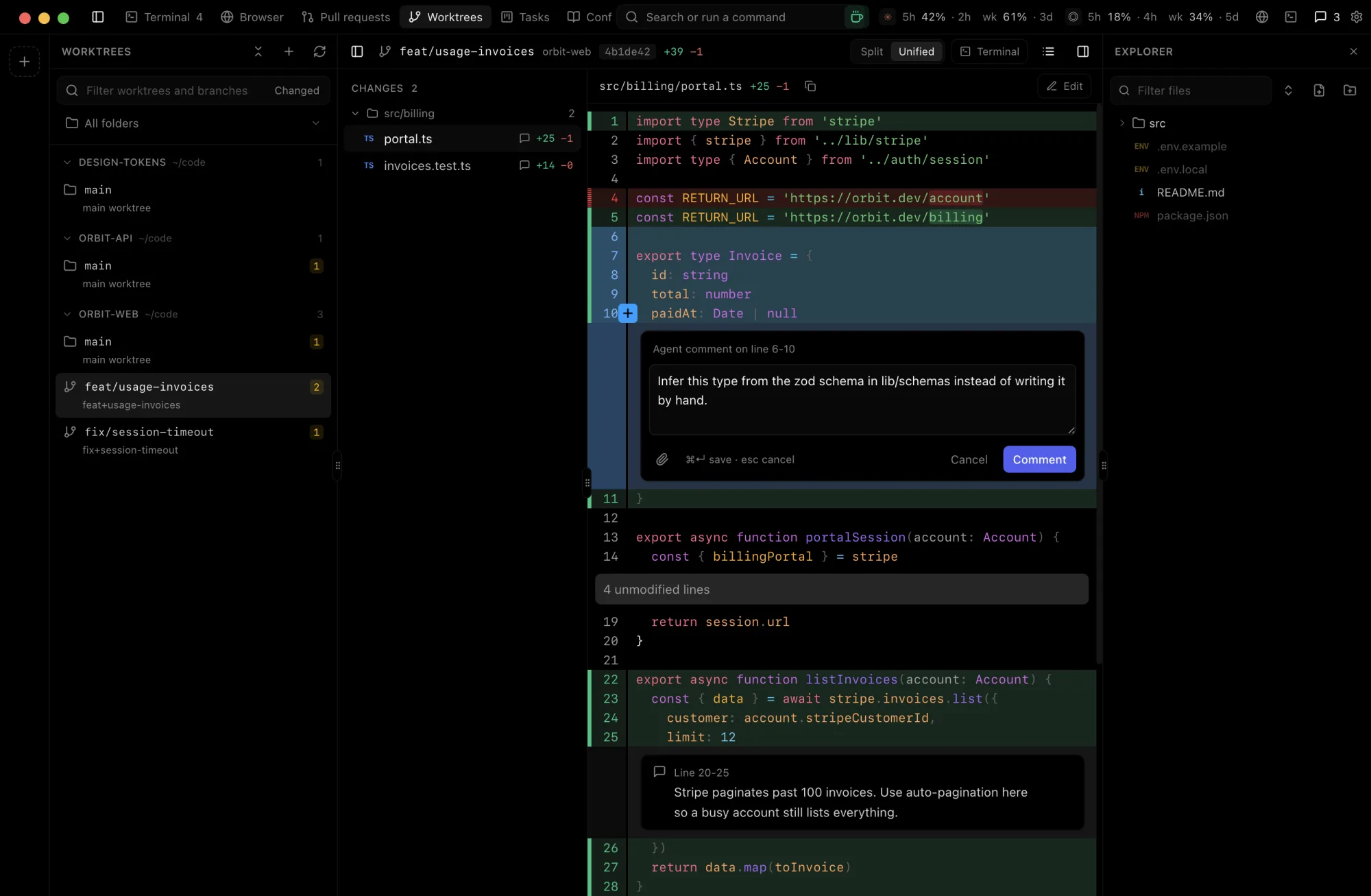Viewport: 1371px width, 896px height.
Task: Open settings gear icon
Action: point(1357,17)
